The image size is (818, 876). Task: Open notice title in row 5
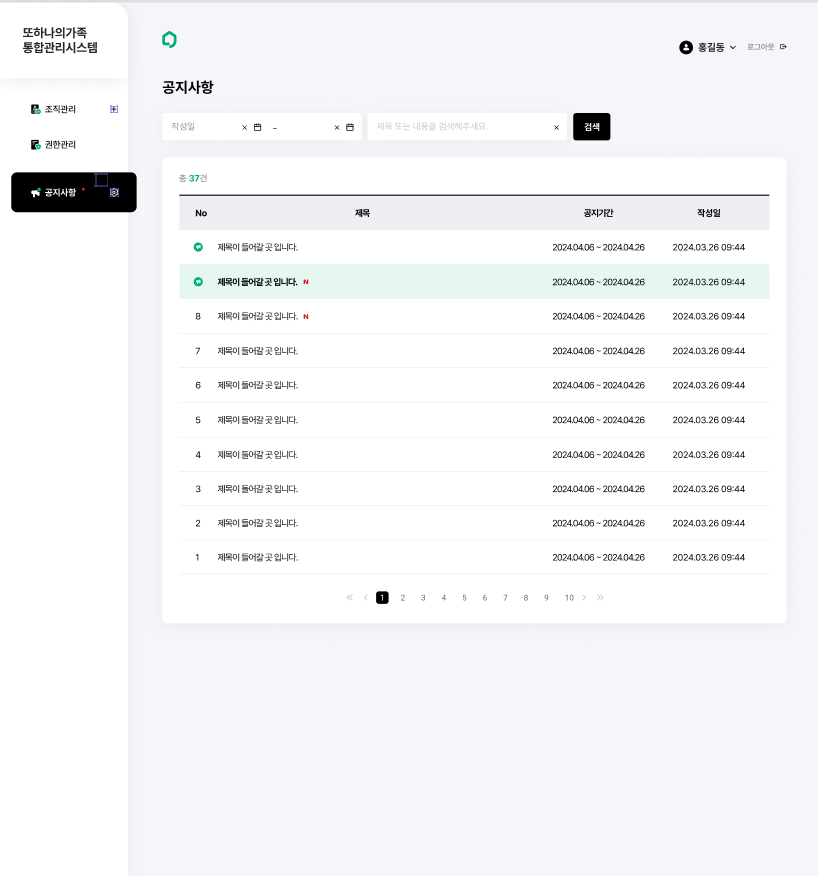tap(258, 420)
